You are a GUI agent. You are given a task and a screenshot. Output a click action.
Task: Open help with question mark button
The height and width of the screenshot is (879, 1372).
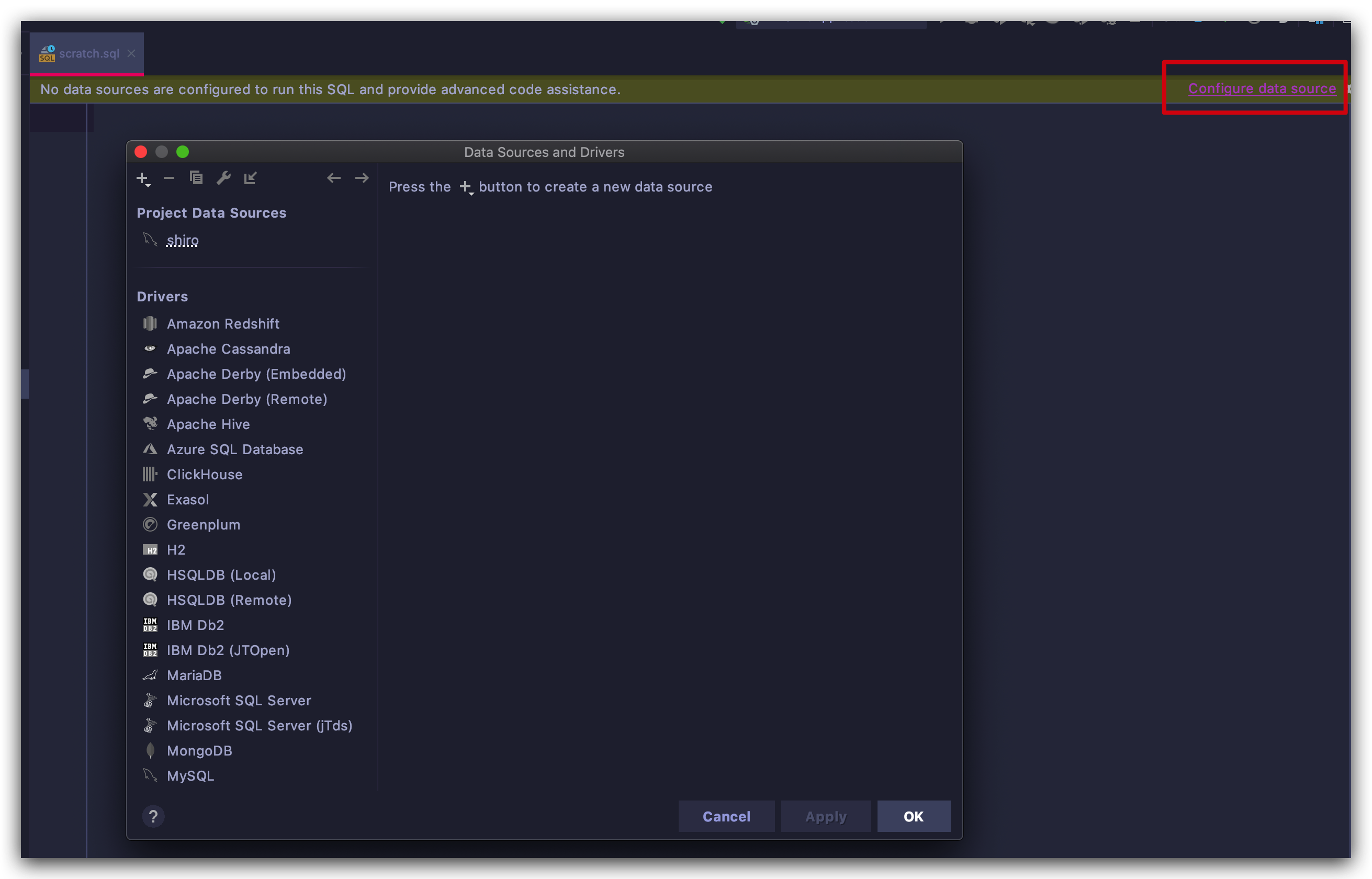153,817
